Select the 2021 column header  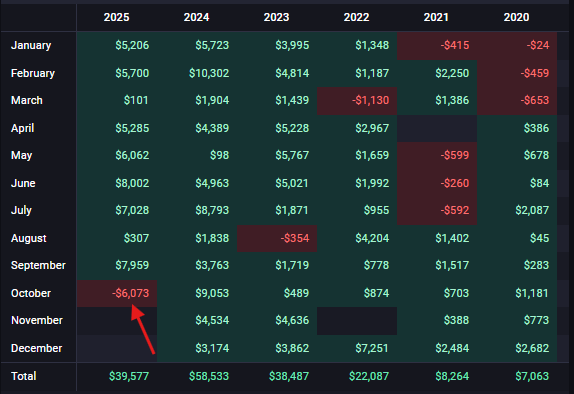436,17
